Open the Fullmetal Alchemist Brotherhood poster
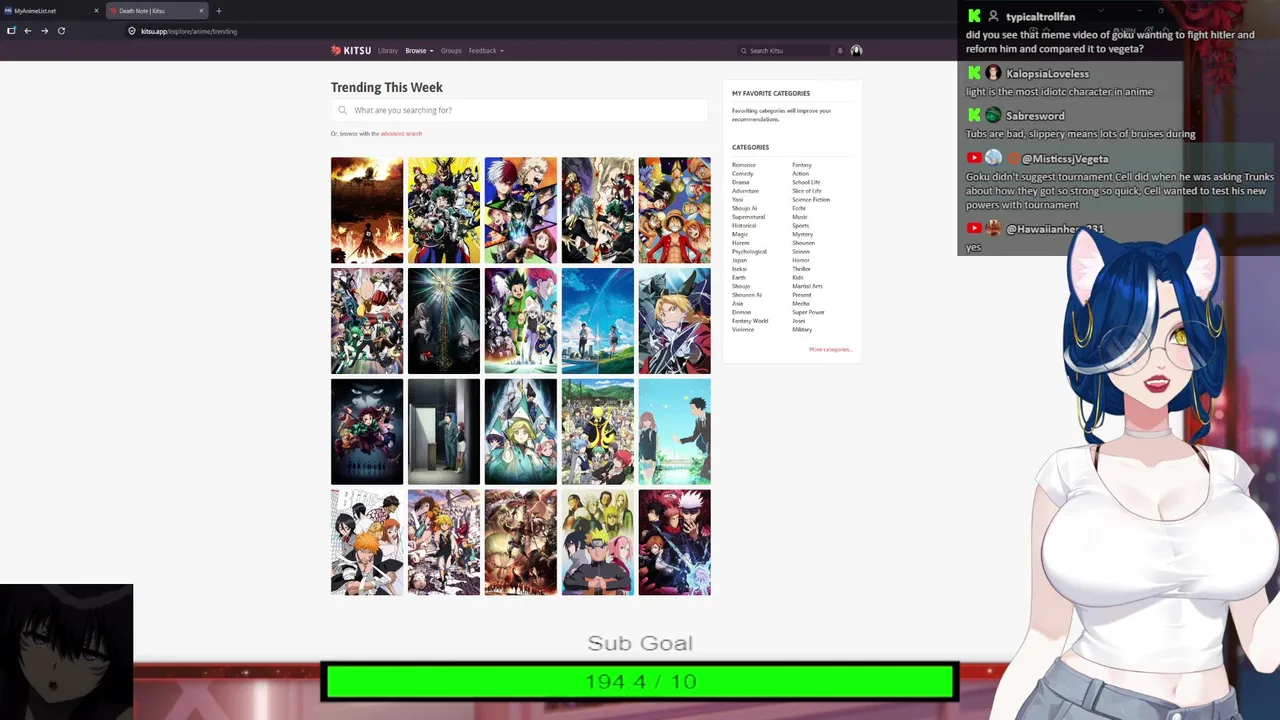This screenshot has width=1280, height=720. click(675, 321)
